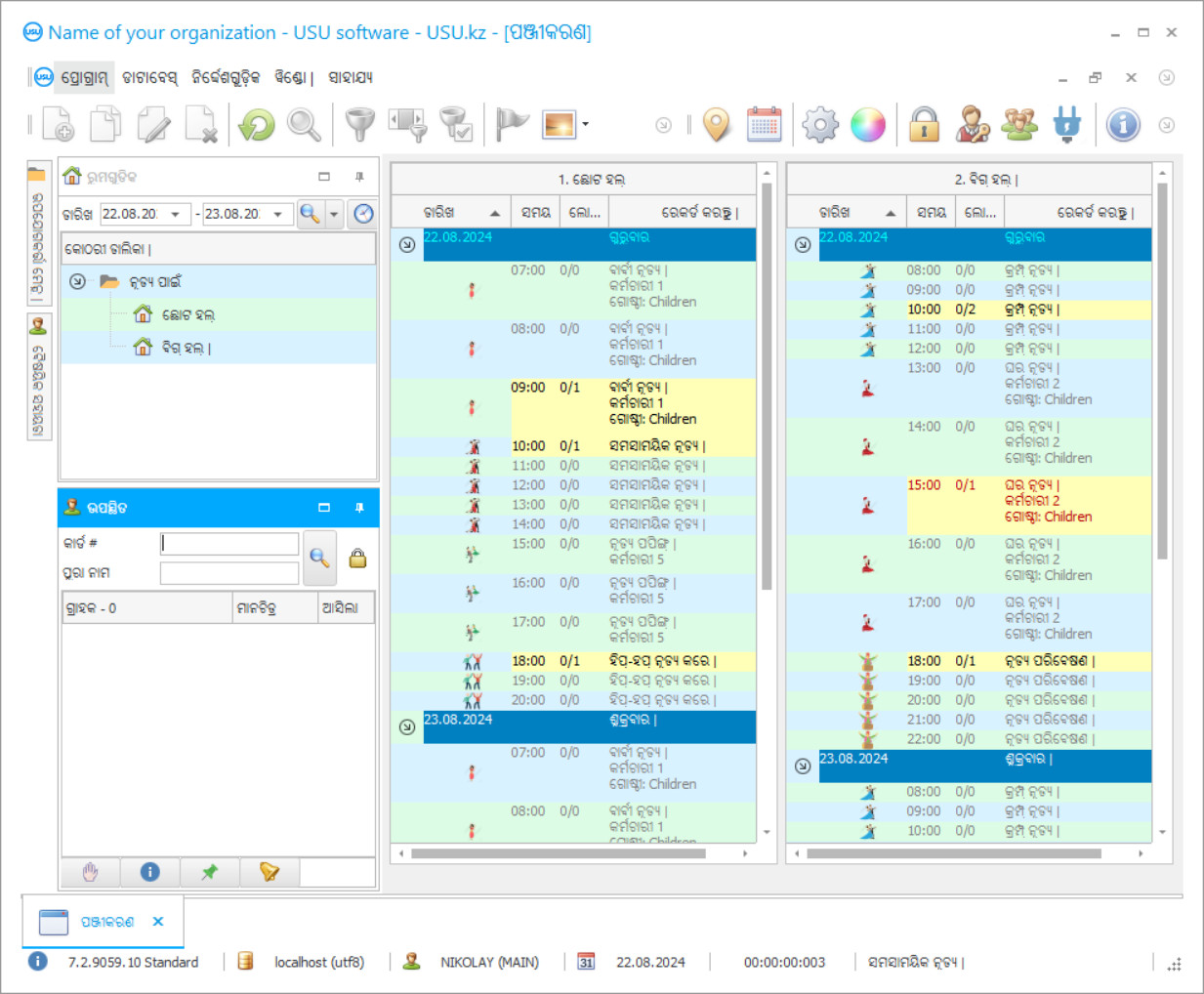Collapse the 22.08.2024 group in hall 1
1204x994 pixels.
tap(407, 244)
